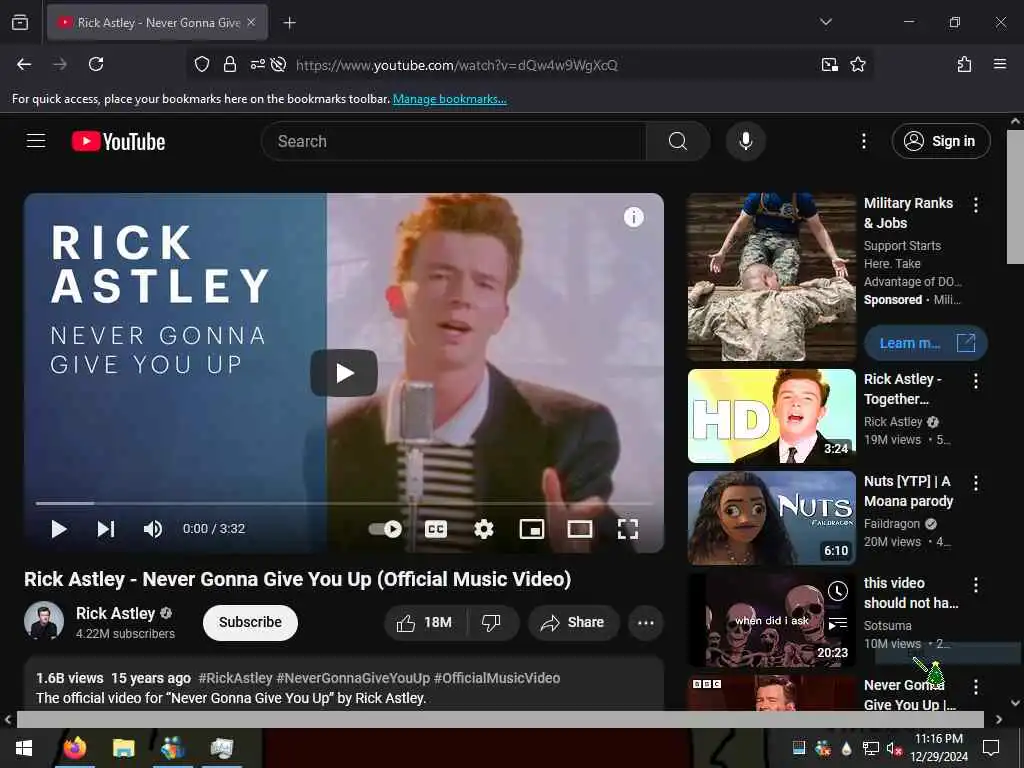The height and width of the screenshot is (768, 1024).
Task: Open Firefox View icon
Action: point(20,23)
